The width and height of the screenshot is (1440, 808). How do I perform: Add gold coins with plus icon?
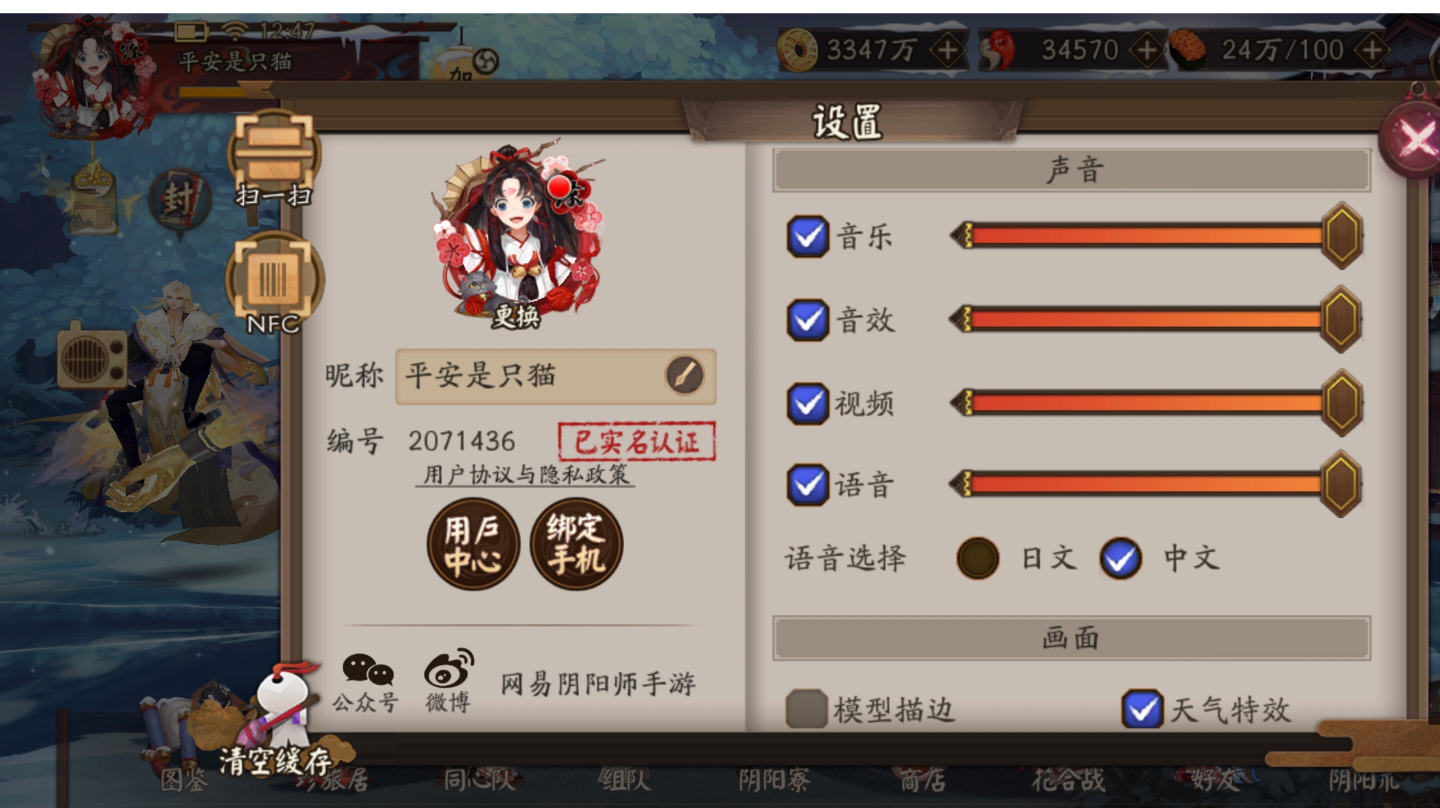[x=948, y=51]
